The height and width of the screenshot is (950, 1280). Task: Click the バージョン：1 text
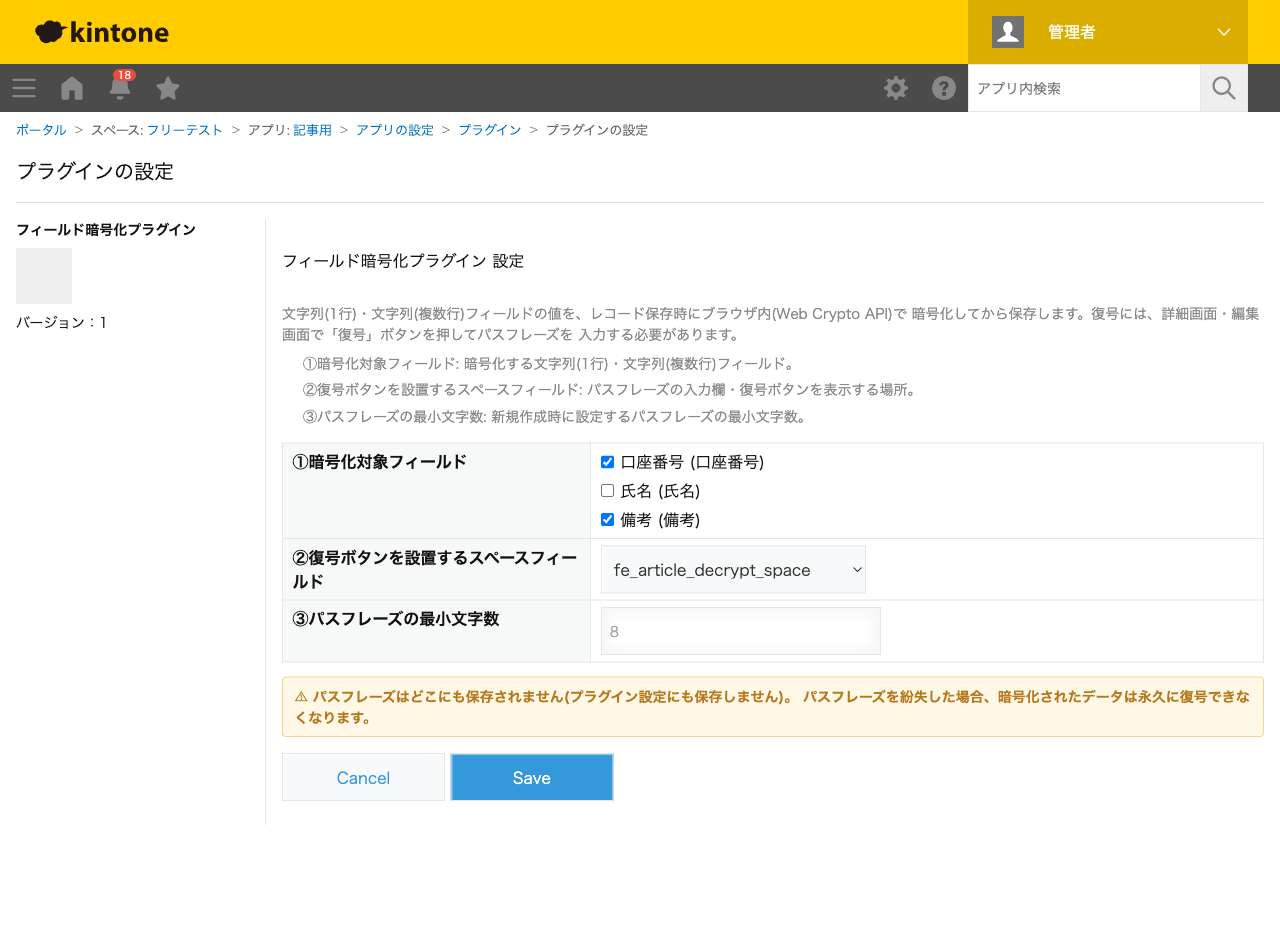(61, 322)
